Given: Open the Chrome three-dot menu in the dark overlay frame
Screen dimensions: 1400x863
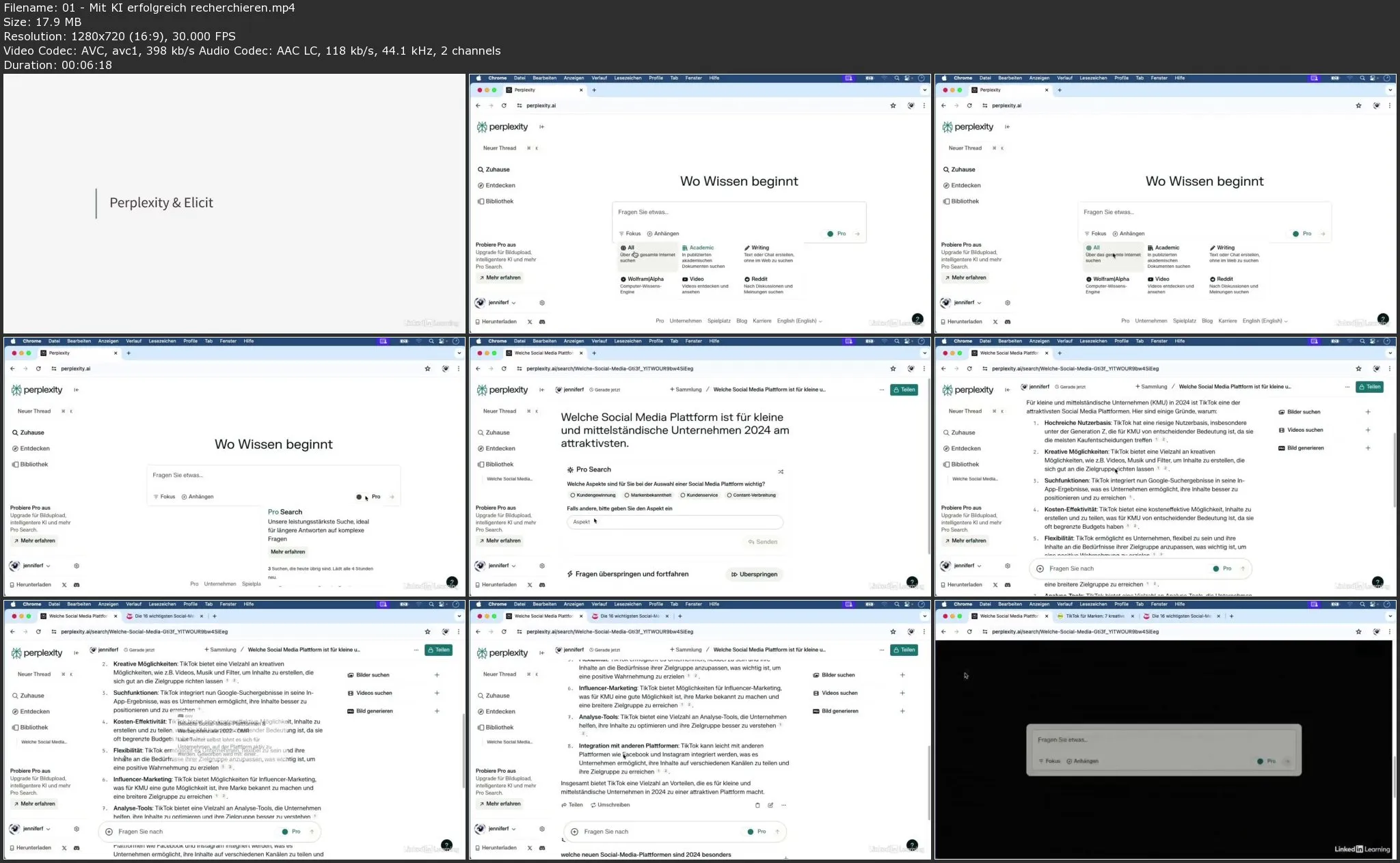Looking at the screenshot, I should pos(1390,632).
